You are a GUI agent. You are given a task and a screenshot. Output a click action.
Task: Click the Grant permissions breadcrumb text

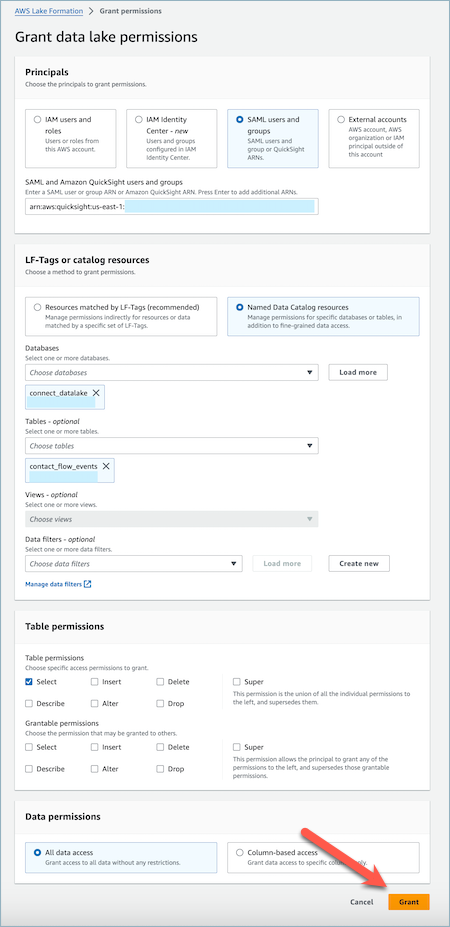pyautogui.click(x=131, y=11)
